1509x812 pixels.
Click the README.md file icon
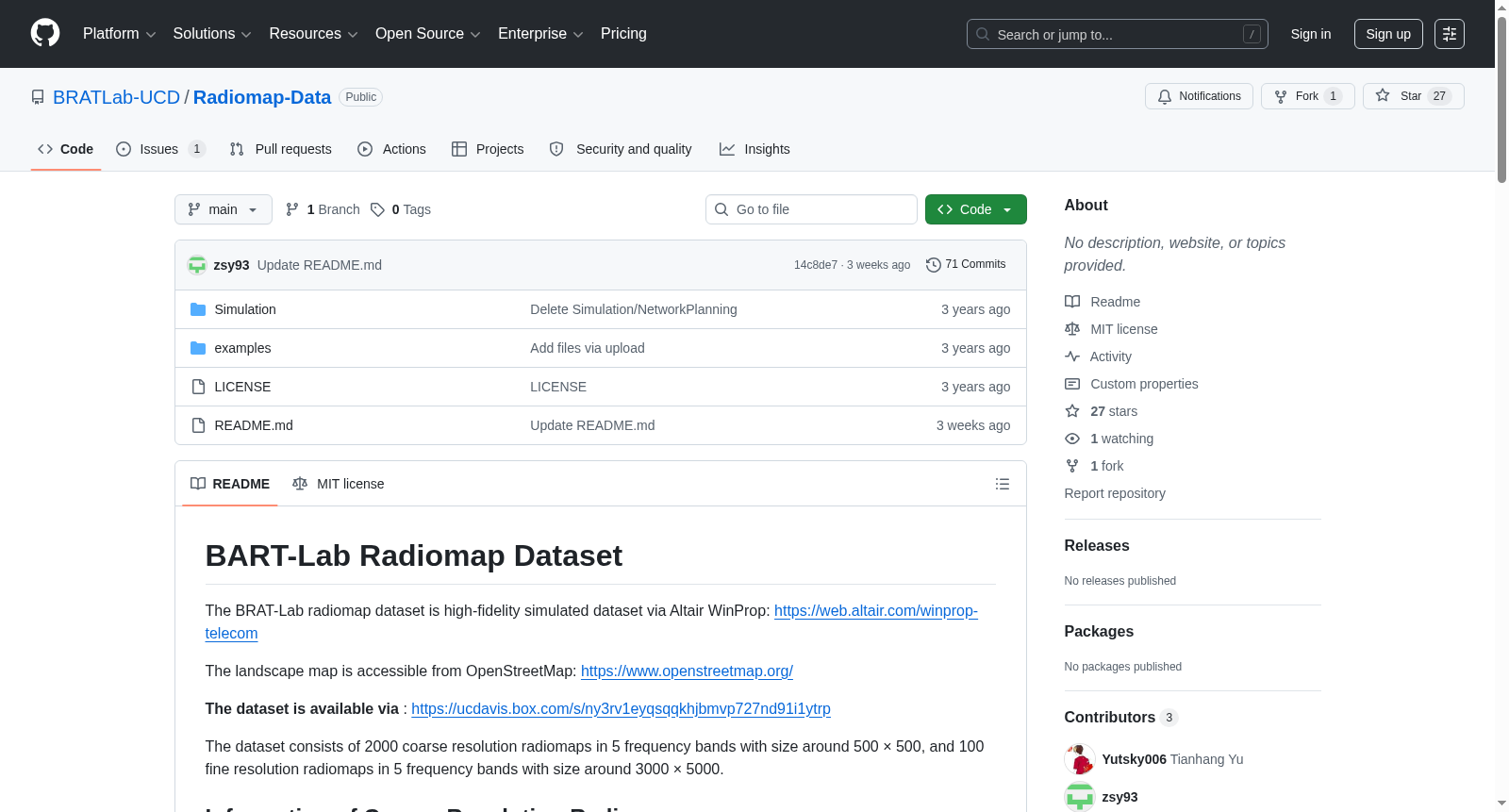198,425
